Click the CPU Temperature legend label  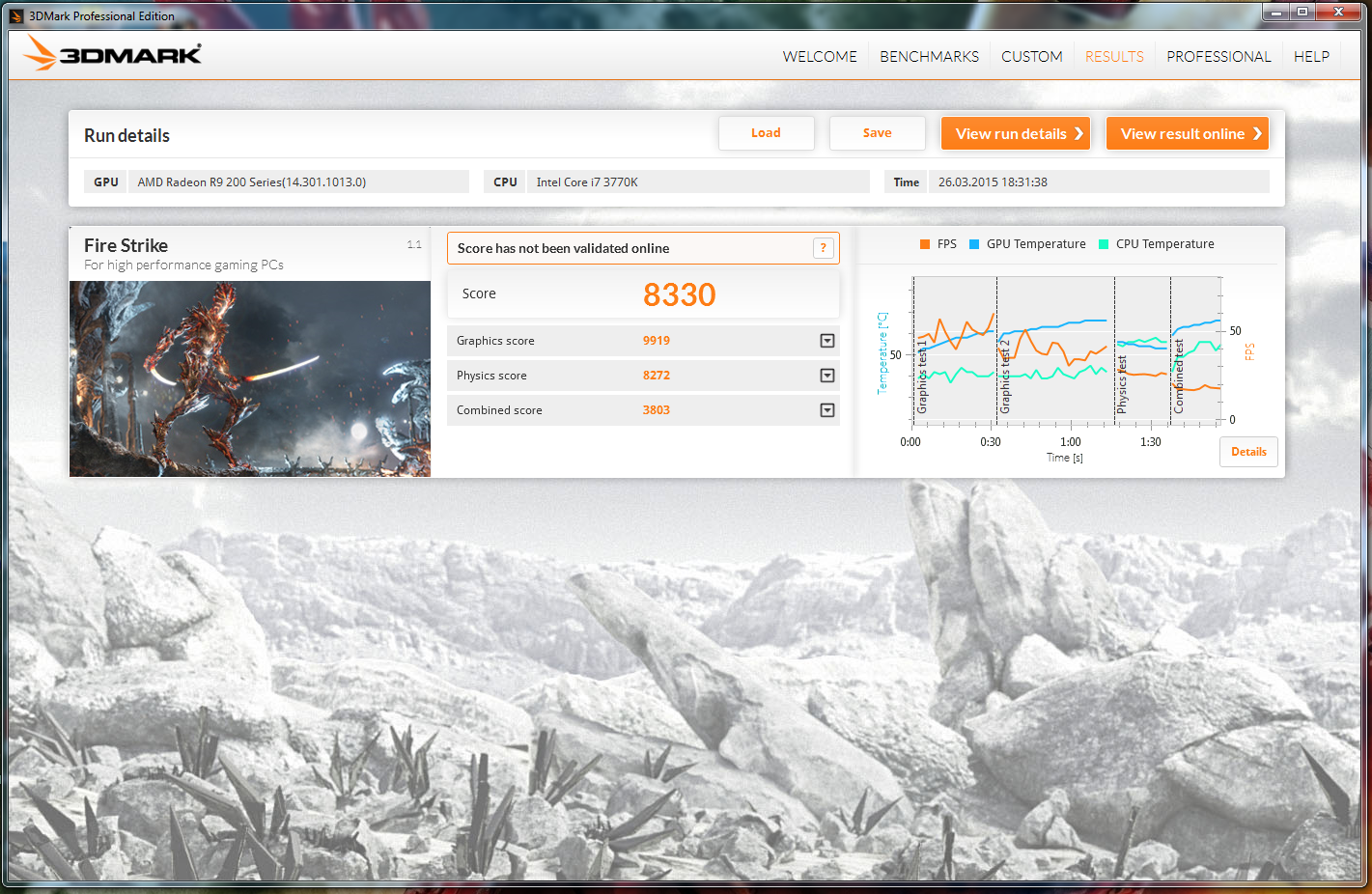[x=1165, y=244]
